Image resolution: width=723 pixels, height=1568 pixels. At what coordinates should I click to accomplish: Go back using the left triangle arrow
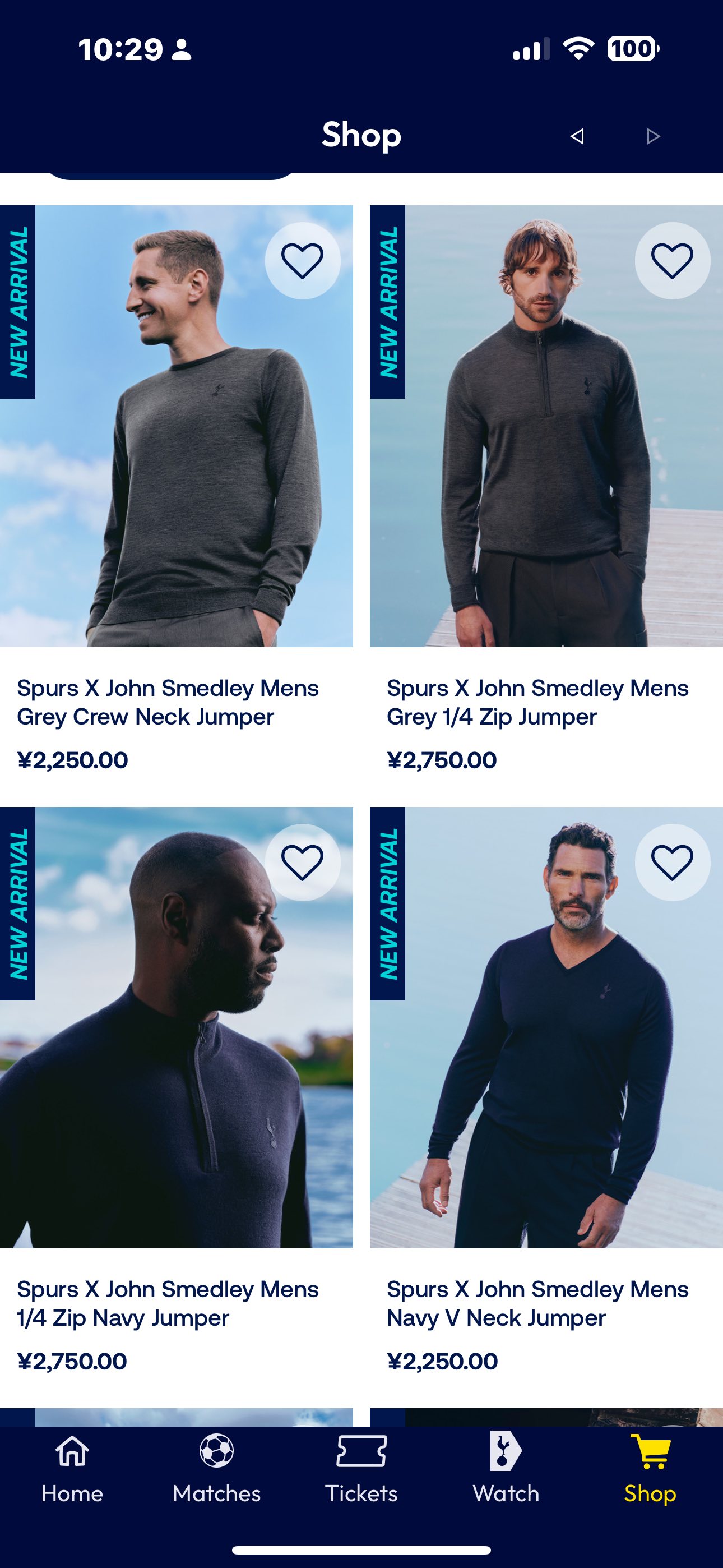(x=577, y=136)
